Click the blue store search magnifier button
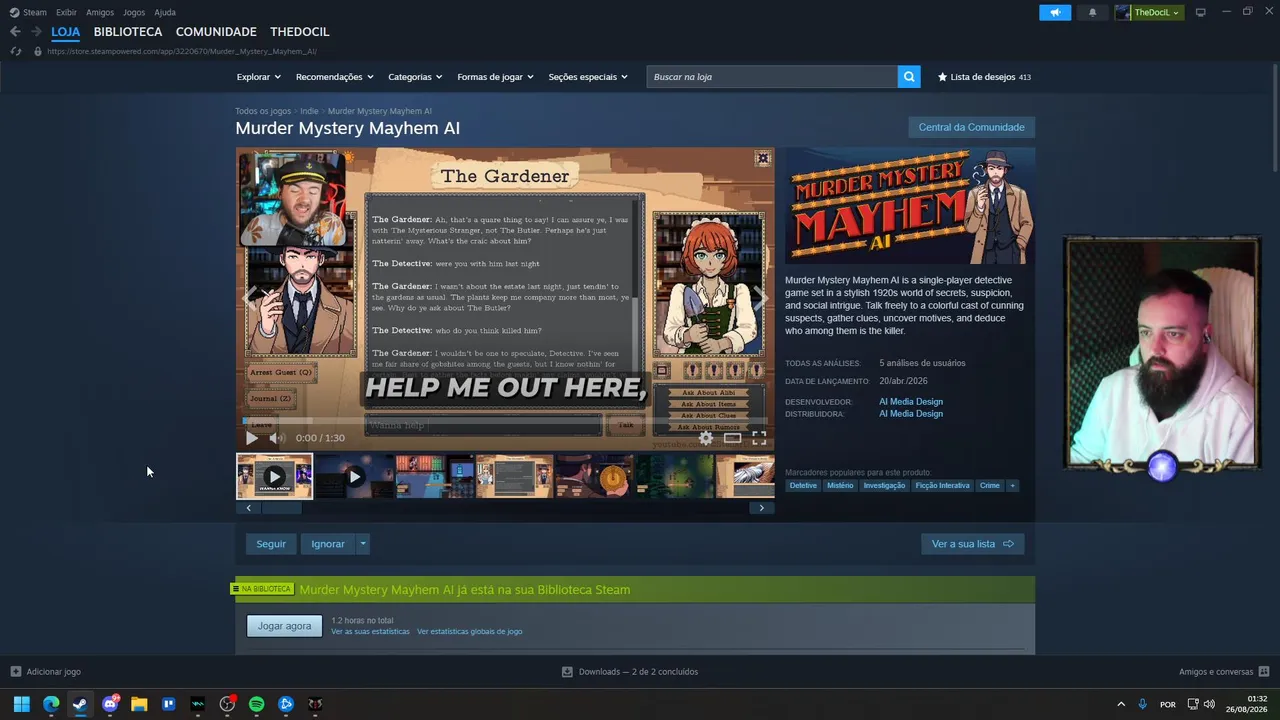Screen dimensions: 1280x720 pos(909,77)
